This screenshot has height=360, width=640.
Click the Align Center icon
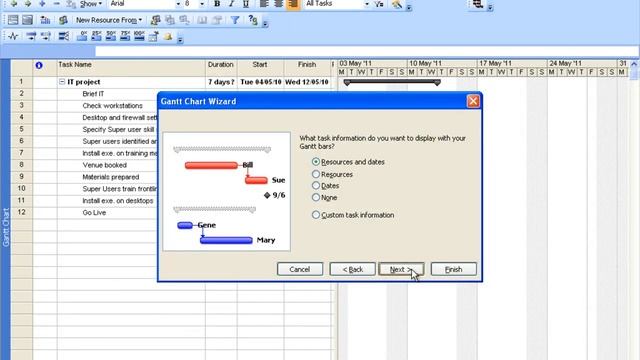tap(278, 4)
